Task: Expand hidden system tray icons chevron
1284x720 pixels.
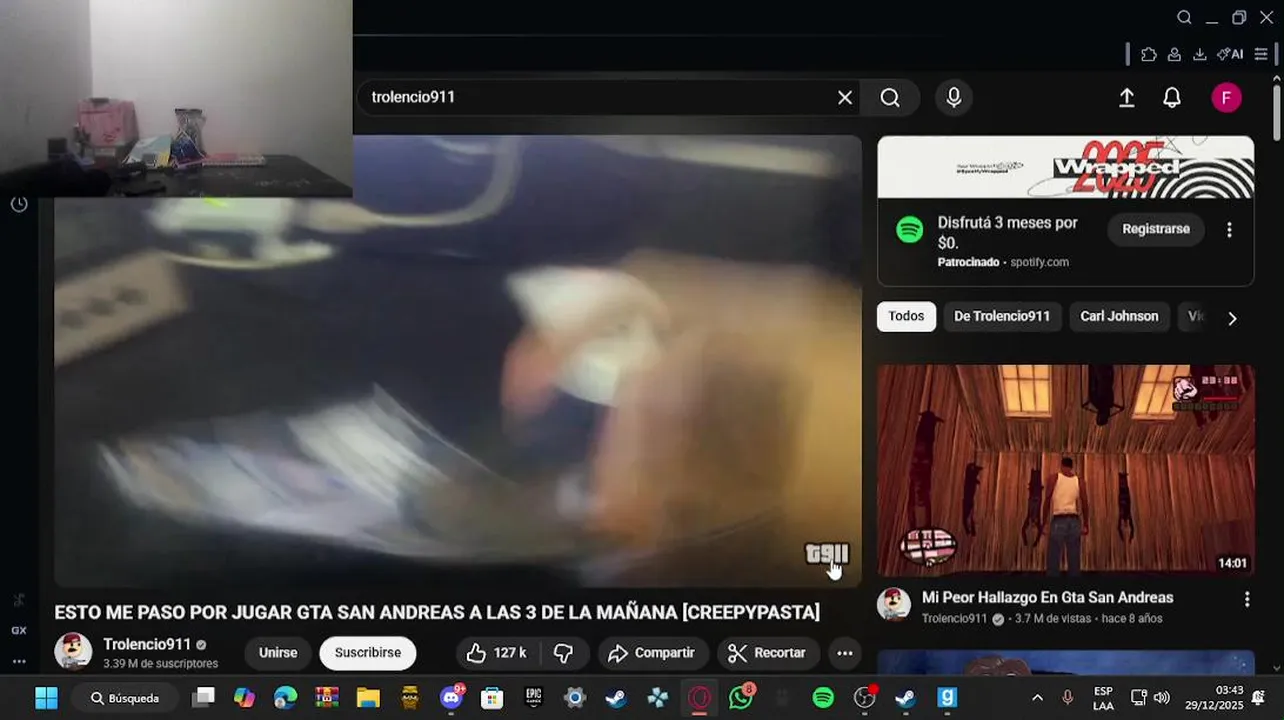Action: click(1037, 698)
